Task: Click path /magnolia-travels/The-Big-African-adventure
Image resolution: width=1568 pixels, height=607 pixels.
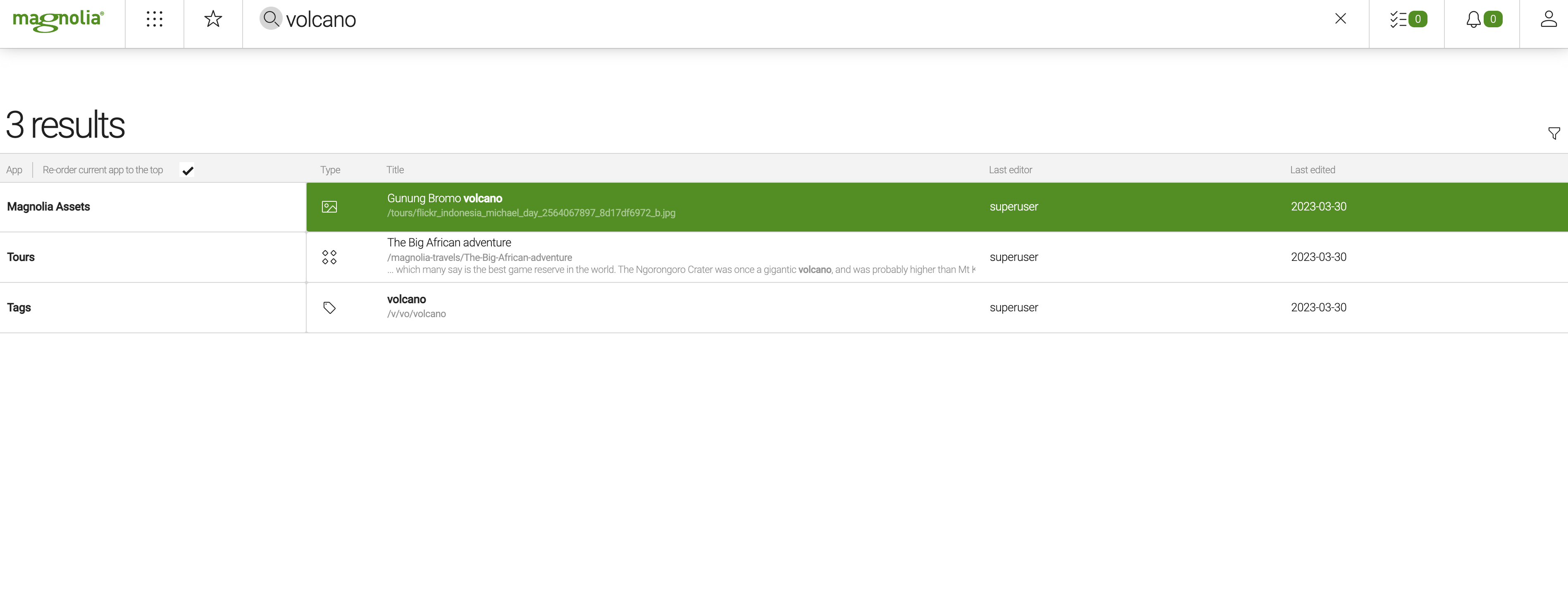Action: coord(480,258)
